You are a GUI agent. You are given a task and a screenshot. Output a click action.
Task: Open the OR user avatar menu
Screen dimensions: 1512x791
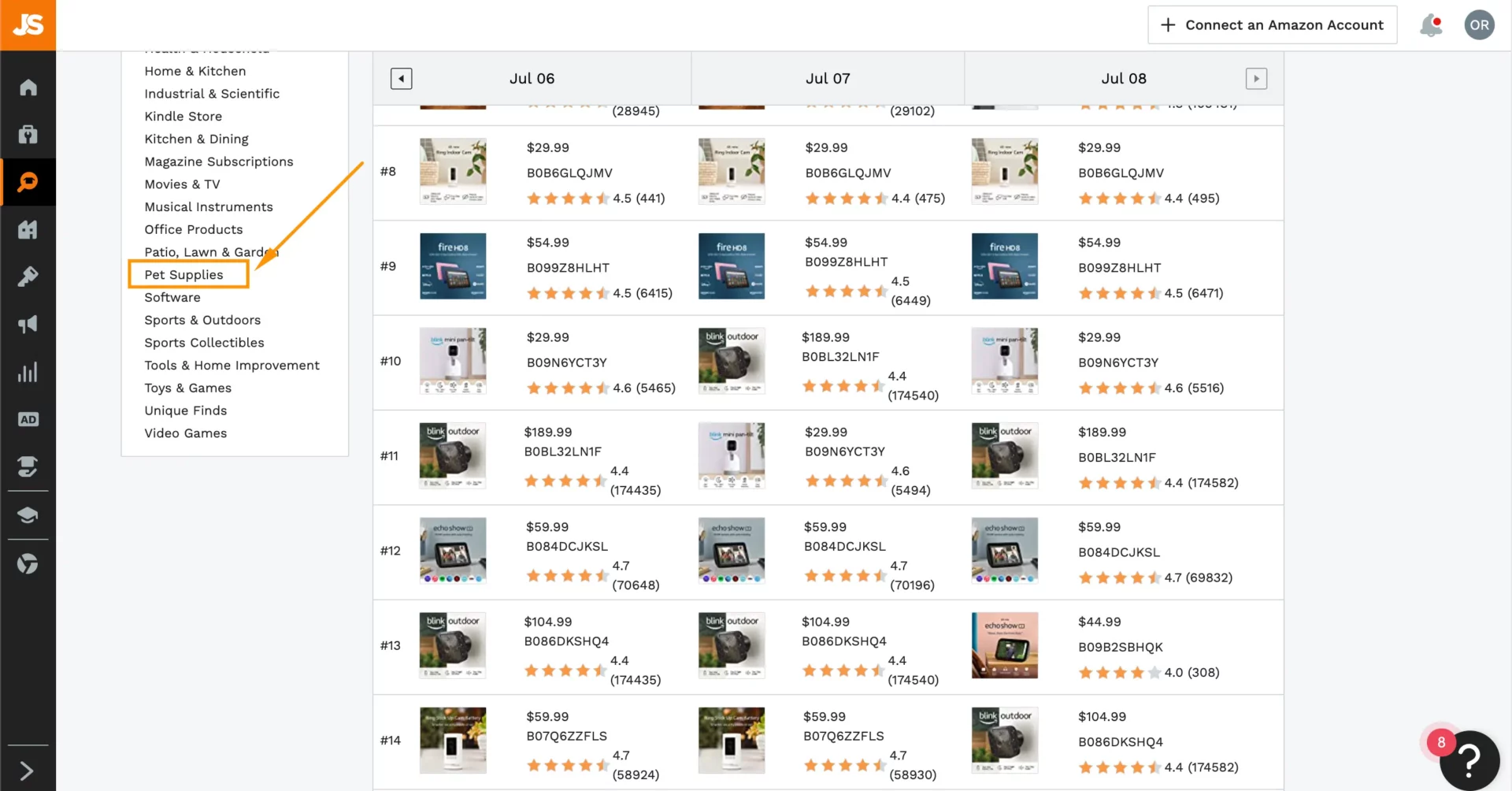[1479, 25]
